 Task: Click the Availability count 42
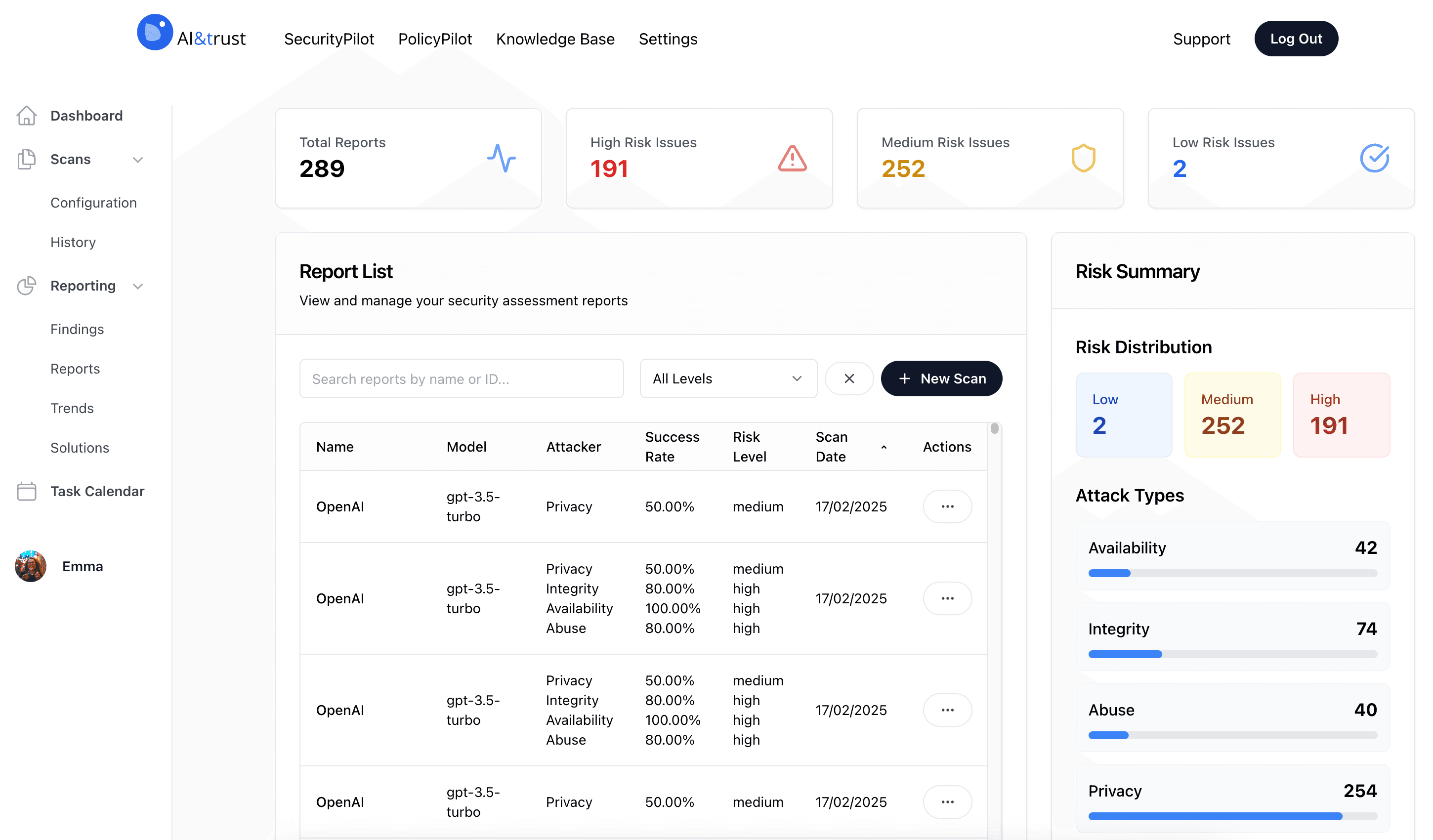(1365, 547)
